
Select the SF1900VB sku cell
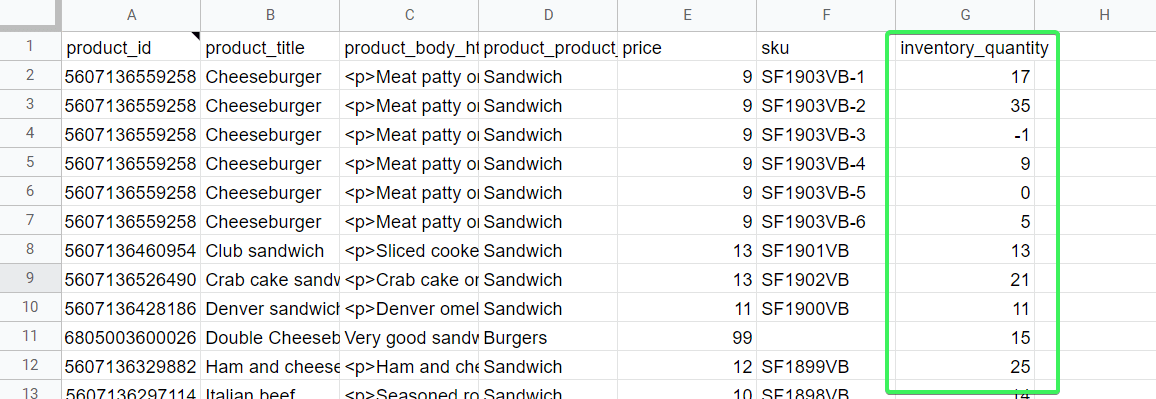pyautogui.click(x=826, y=308)
